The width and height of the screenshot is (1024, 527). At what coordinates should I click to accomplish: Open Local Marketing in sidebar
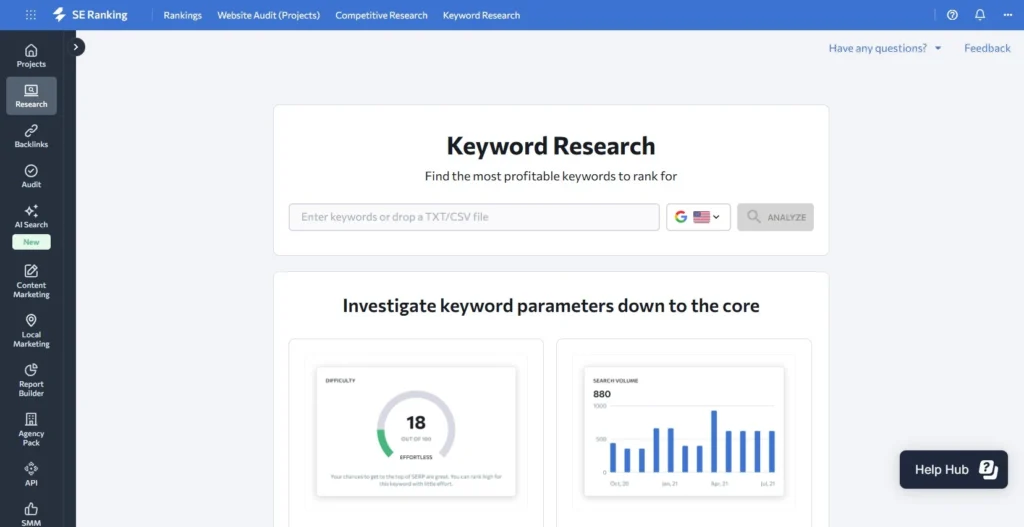pos(31,330)
